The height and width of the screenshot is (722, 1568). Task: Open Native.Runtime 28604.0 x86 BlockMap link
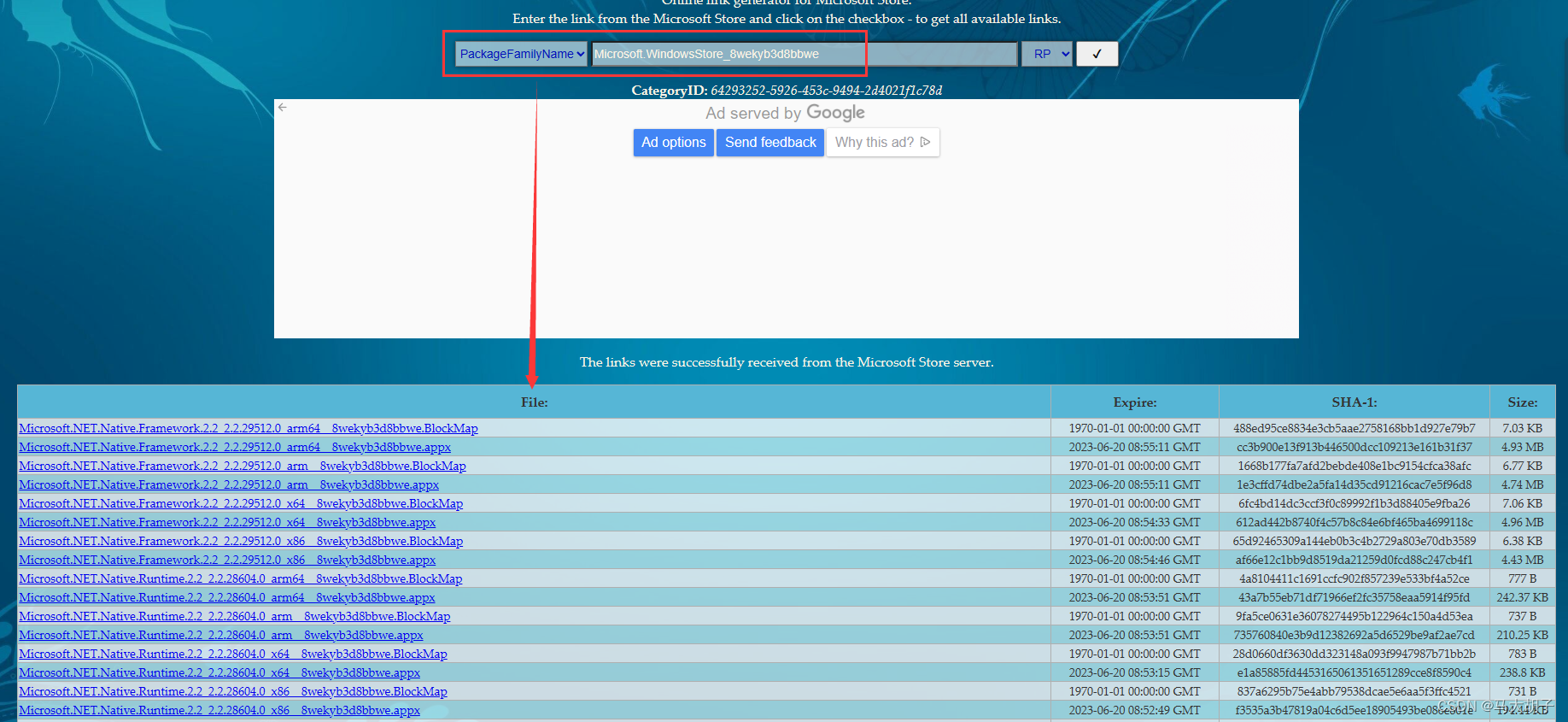coord(233,691)
